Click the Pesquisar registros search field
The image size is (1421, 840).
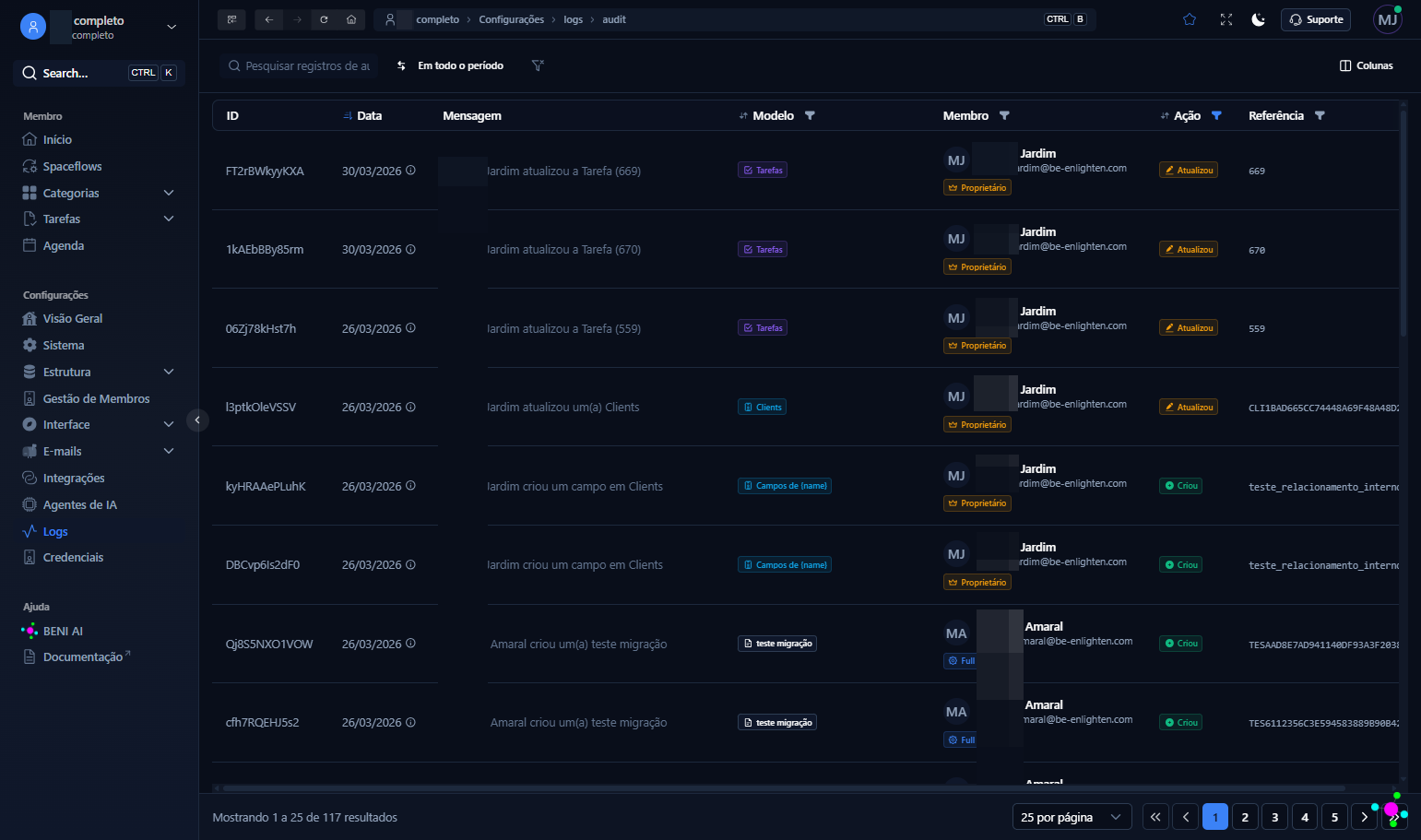click(x=300, y=65)
